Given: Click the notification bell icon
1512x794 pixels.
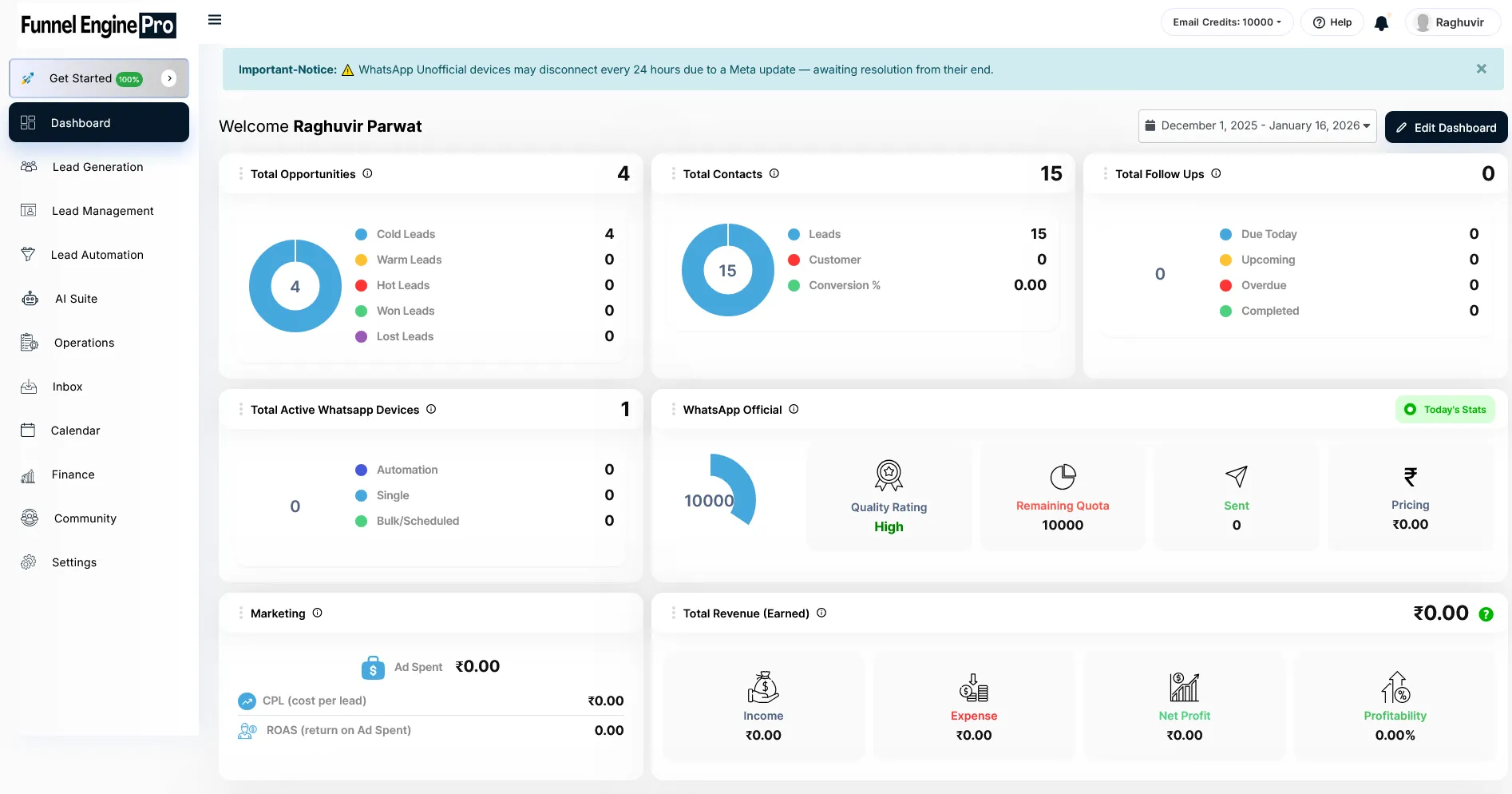Looking at the screenshot, I should click(1381, 23).
